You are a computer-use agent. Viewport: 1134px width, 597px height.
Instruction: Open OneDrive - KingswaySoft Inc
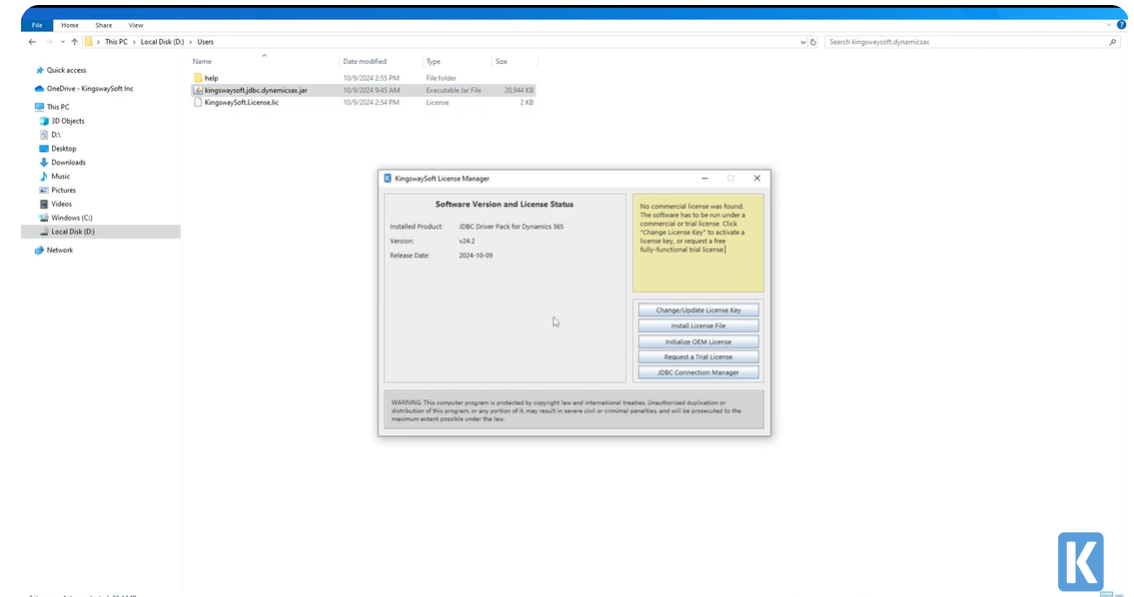pyautogui.click(x=90, y=88)
